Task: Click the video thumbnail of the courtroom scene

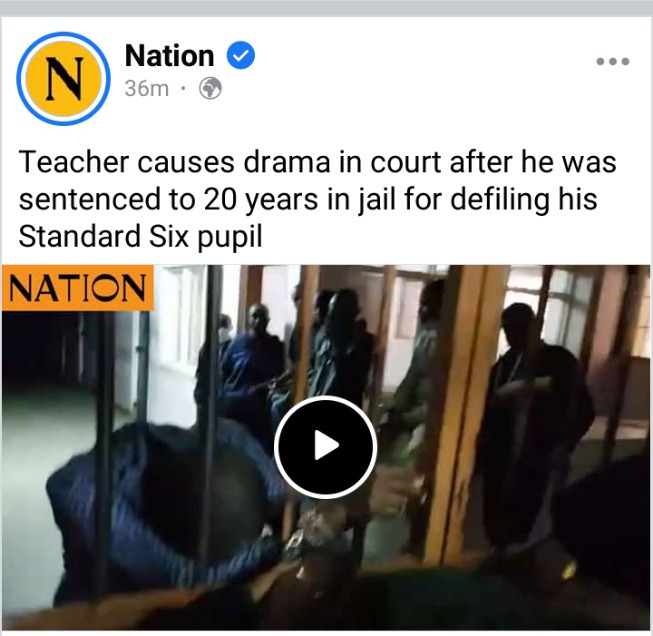Action: [x=326, y=447]
